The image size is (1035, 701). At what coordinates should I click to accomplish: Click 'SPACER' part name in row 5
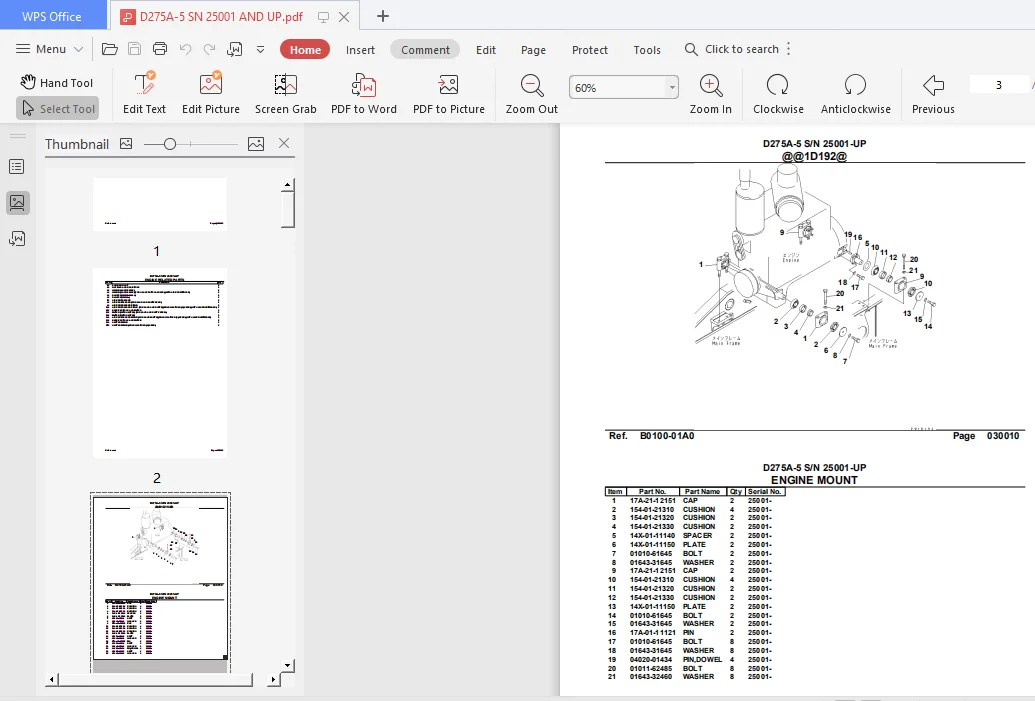pyautogui.click(x=697, y=535)
